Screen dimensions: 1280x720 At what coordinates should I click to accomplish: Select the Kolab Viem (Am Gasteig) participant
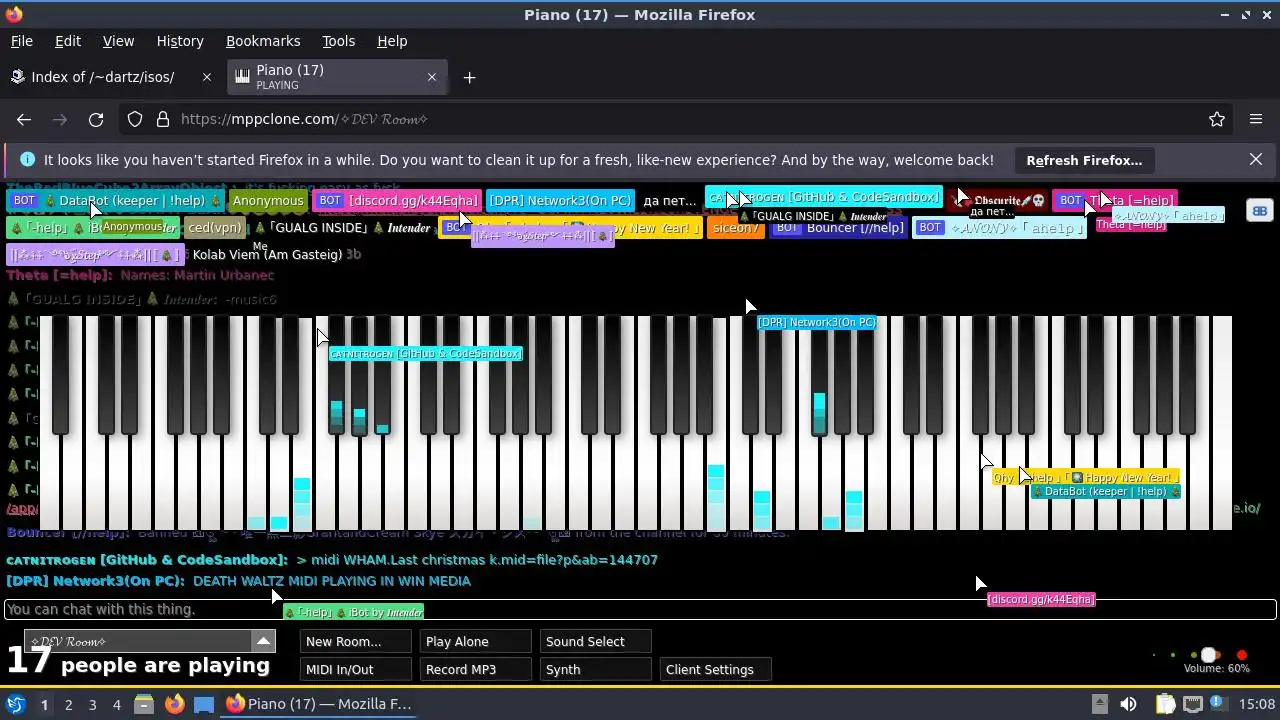(x=267, y=254)
